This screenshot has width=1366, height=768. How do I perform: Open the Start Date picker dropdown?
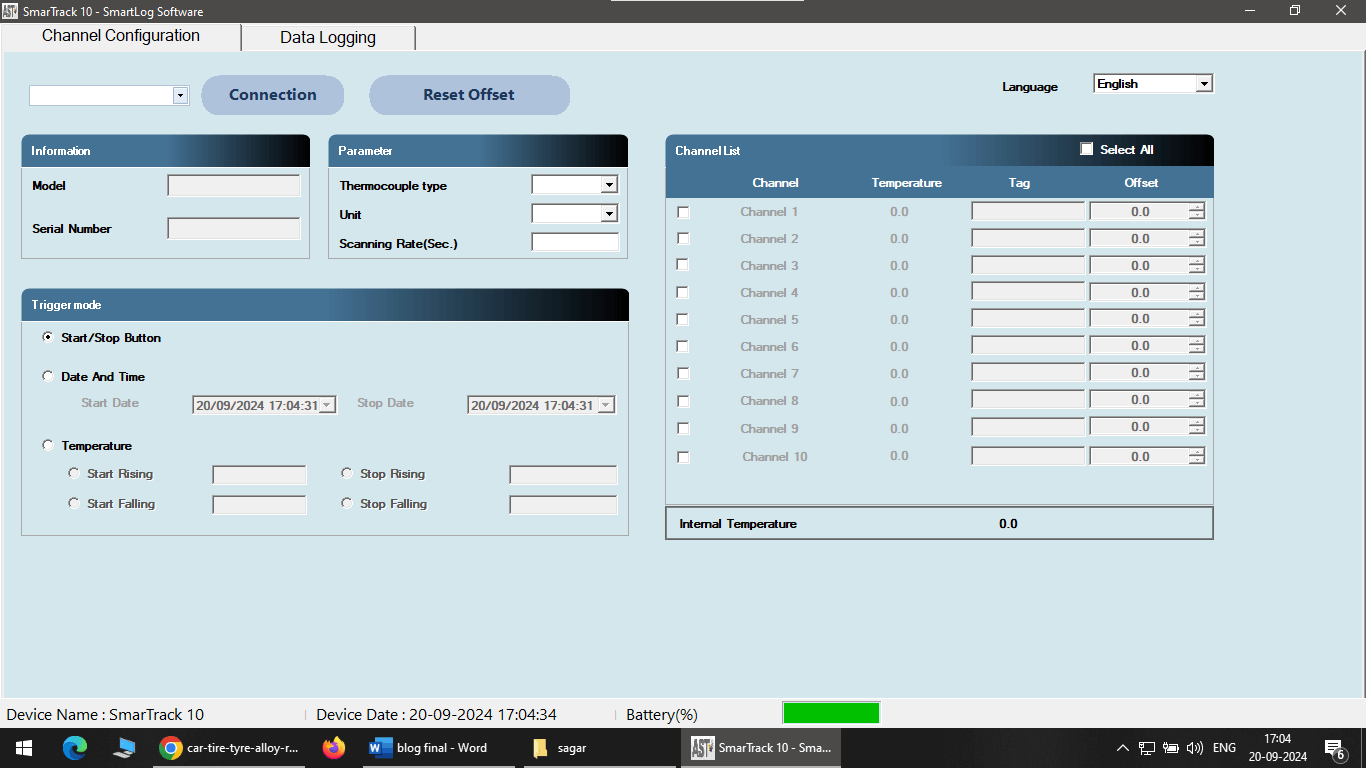click(x=327, y=406)
